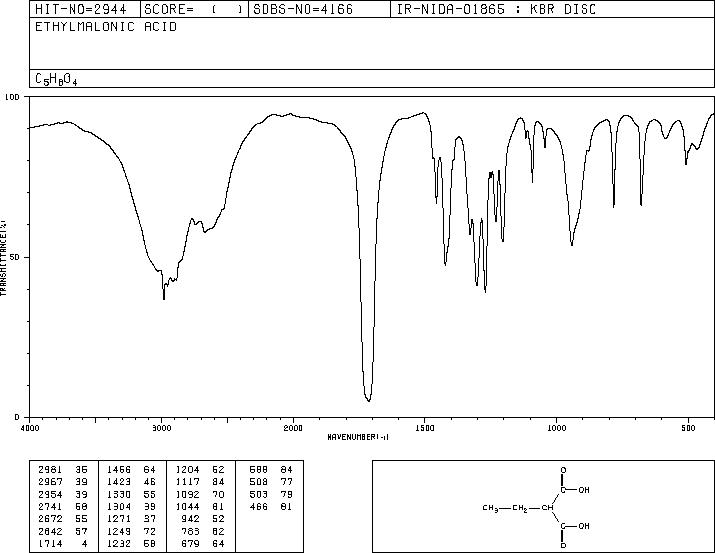Click the 500 x-axis tick label
The width and height of the screenshot is (715, 553).
688,428
